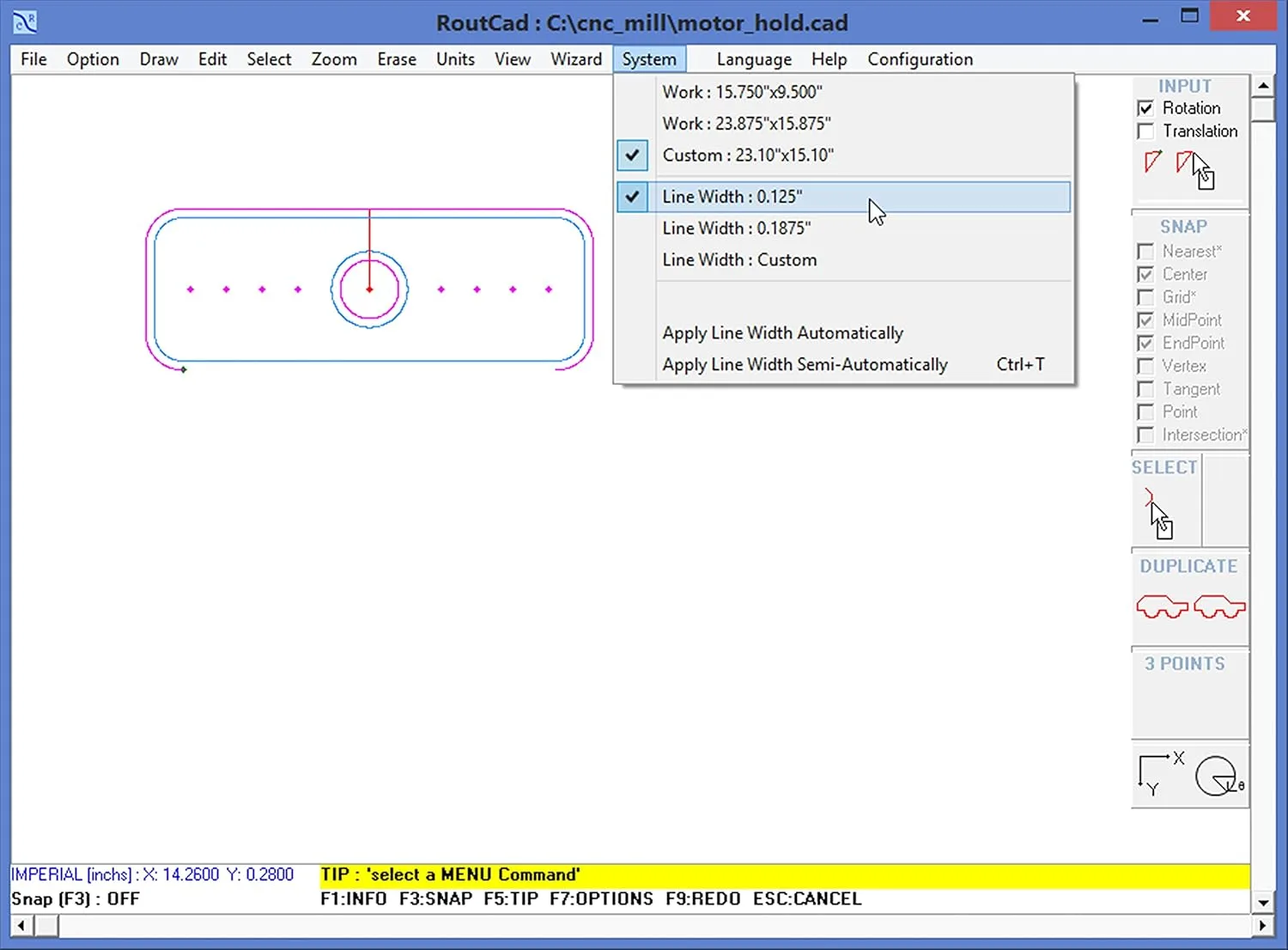Screen dimensions: 1288x950
Task: Uncheck the MidPoint snap option
Action: pos(1145,320)
